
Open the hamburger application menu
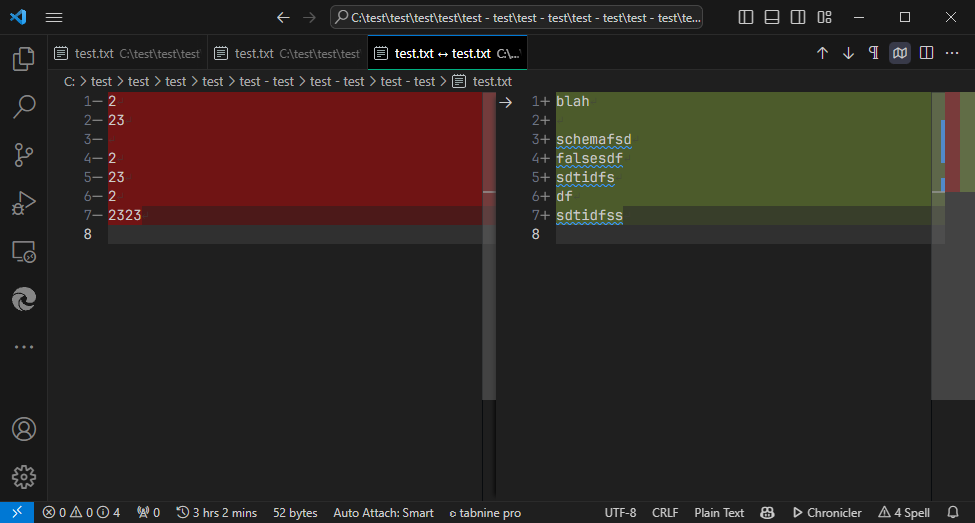pyautogui.click(x=54, y=17)
